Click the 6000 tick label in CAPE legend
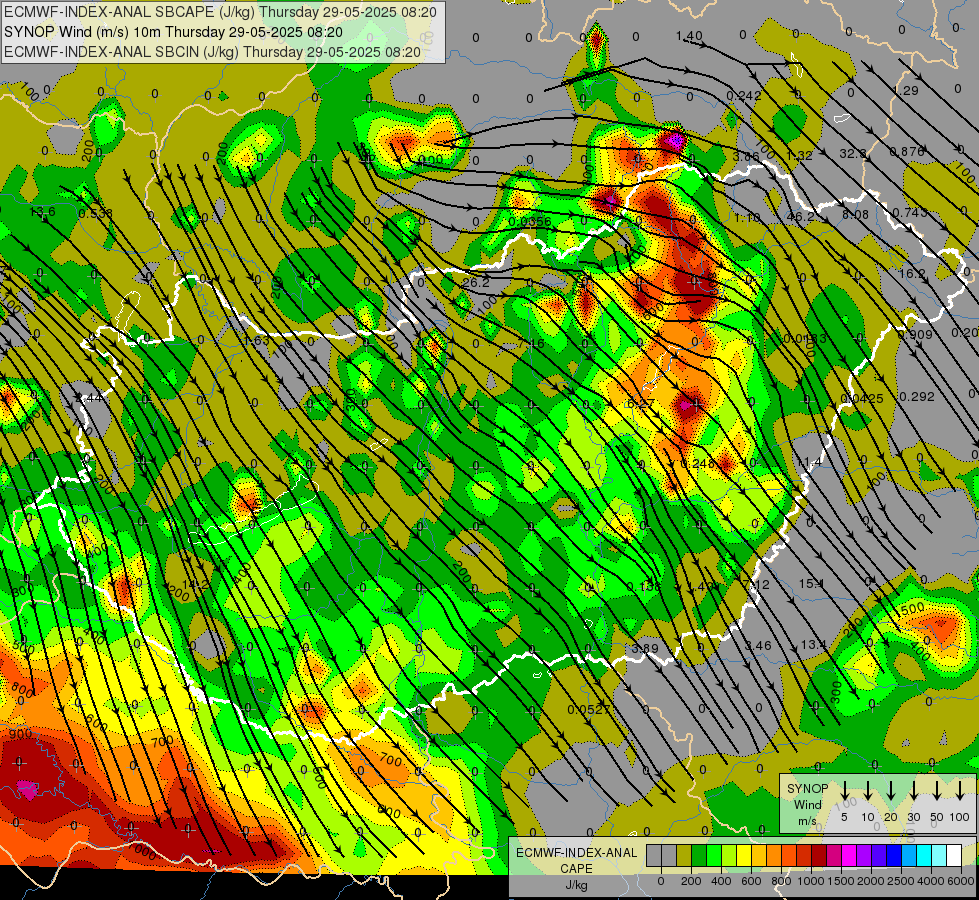 tap(960, 881)
